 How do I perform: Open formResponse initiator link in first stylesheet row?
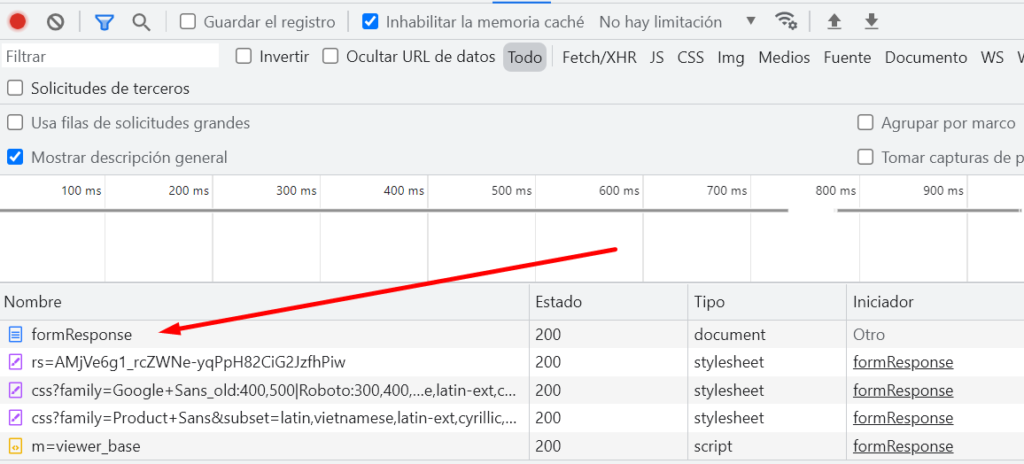coord(903,363)
